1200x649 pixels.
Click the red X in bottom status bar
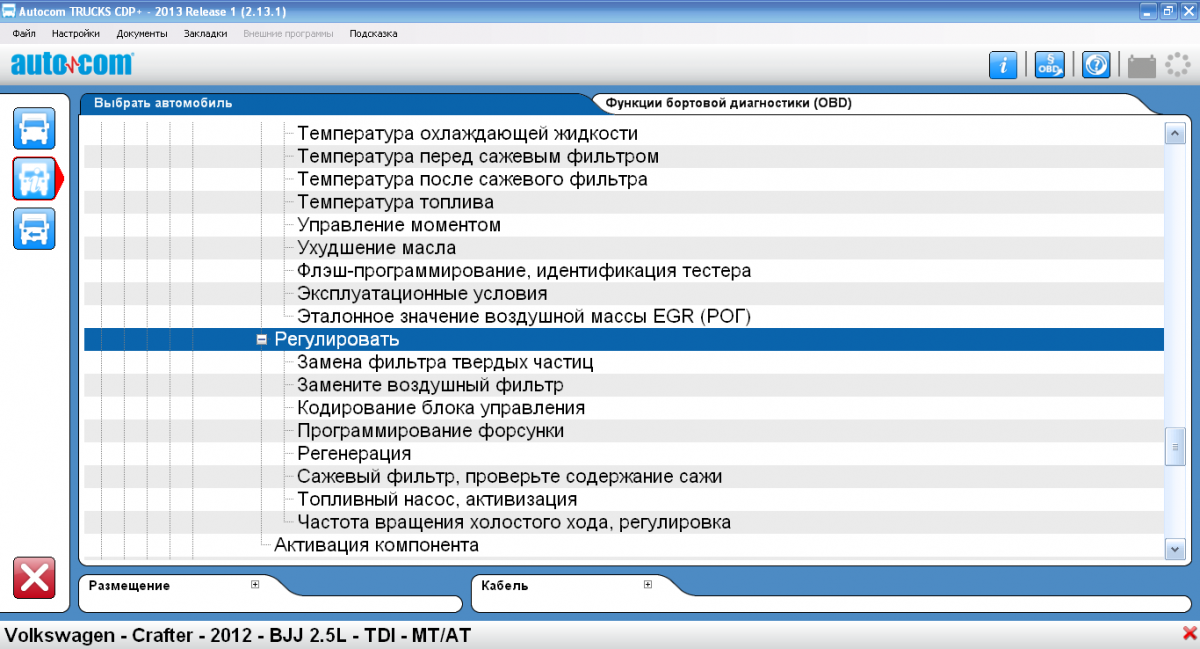click(1188, 632)
